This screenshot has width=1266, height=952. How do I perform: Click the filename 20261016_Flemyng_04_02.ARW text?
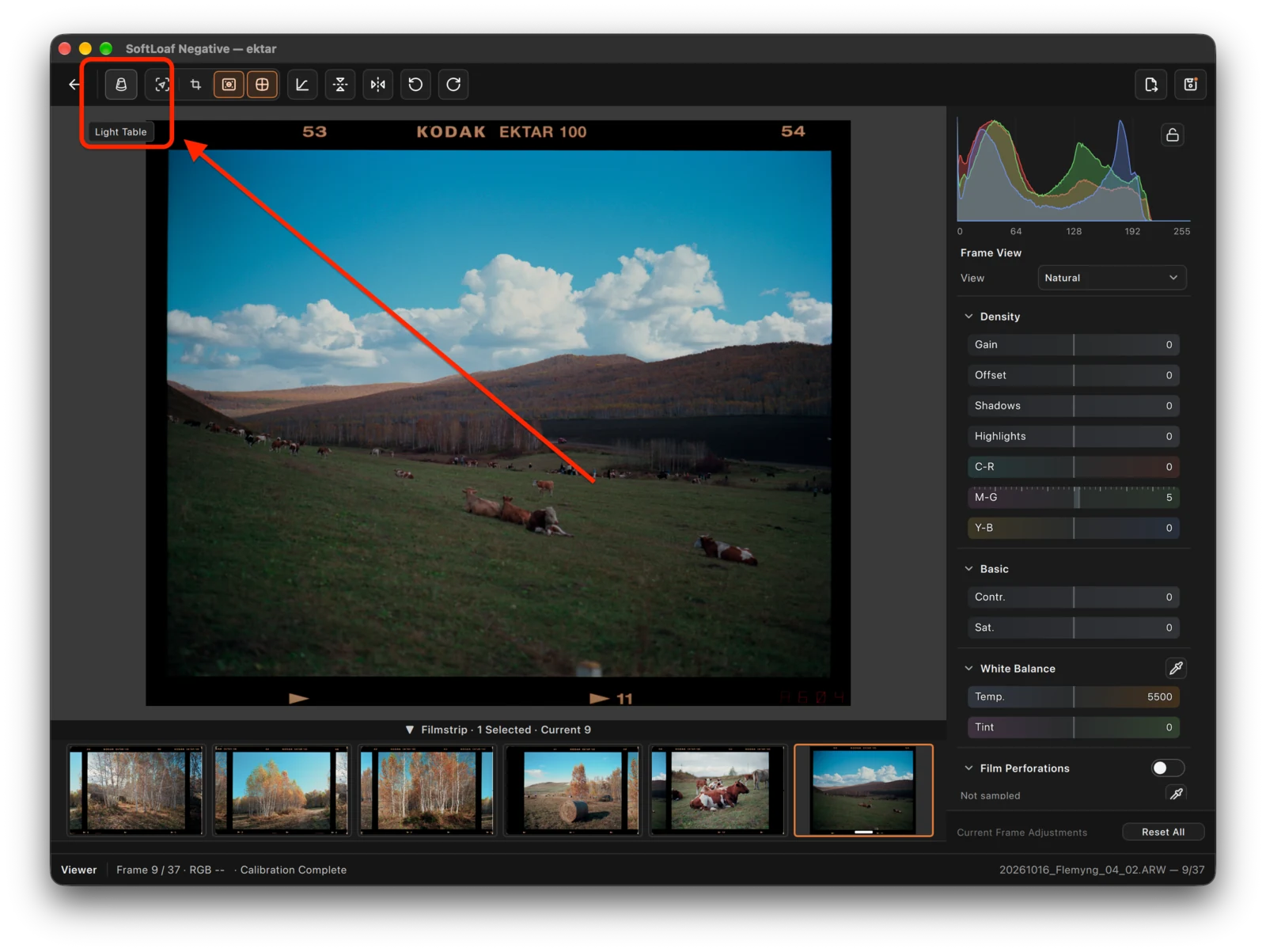(1082, 870)
